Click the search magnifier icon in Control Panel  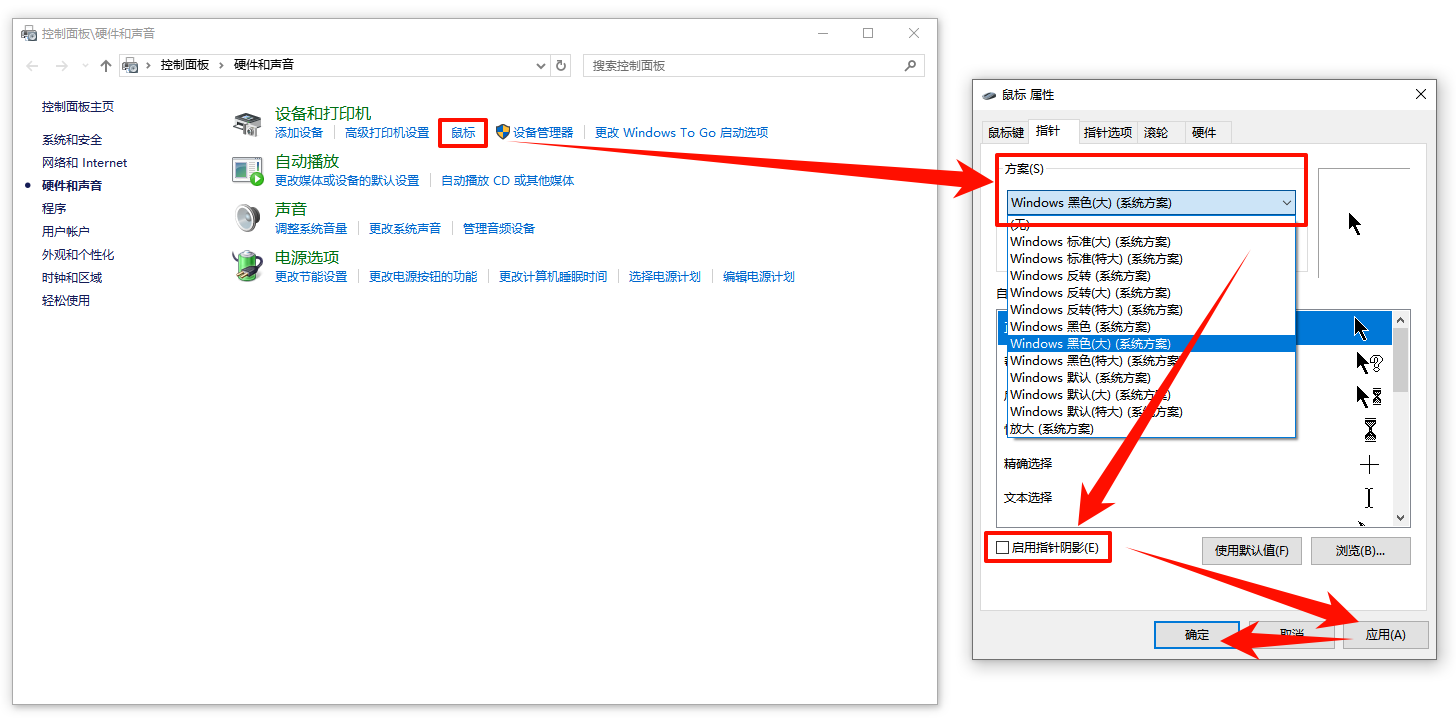910,66
